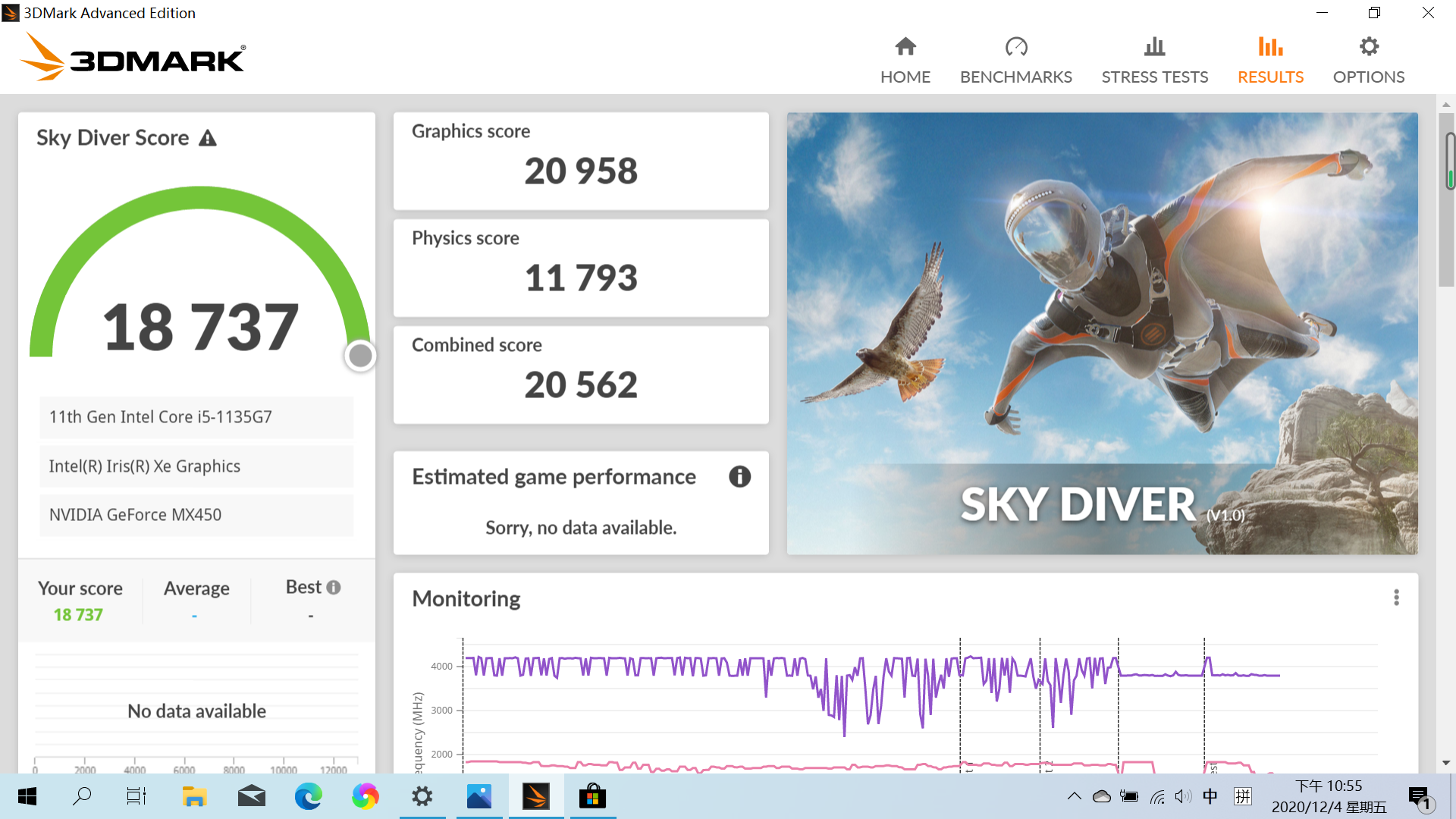Click the 11th Gen Intel Core i5-1135G7 row

196,417
